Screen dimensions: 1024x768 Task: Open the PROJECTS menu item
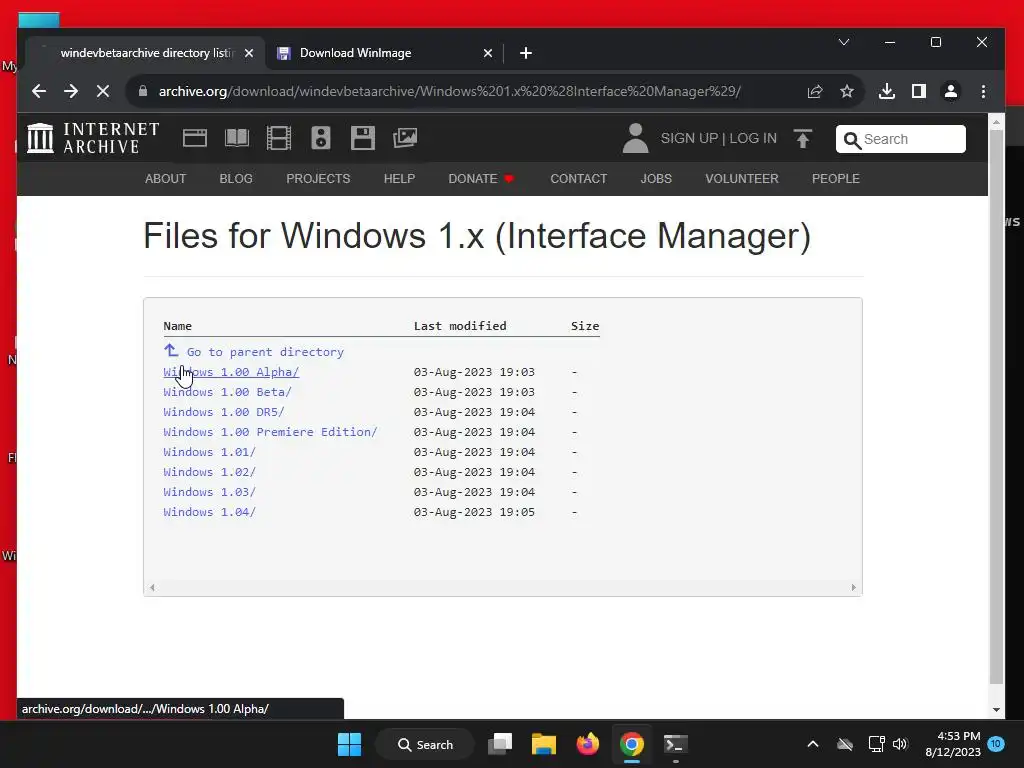click(318, 178)
